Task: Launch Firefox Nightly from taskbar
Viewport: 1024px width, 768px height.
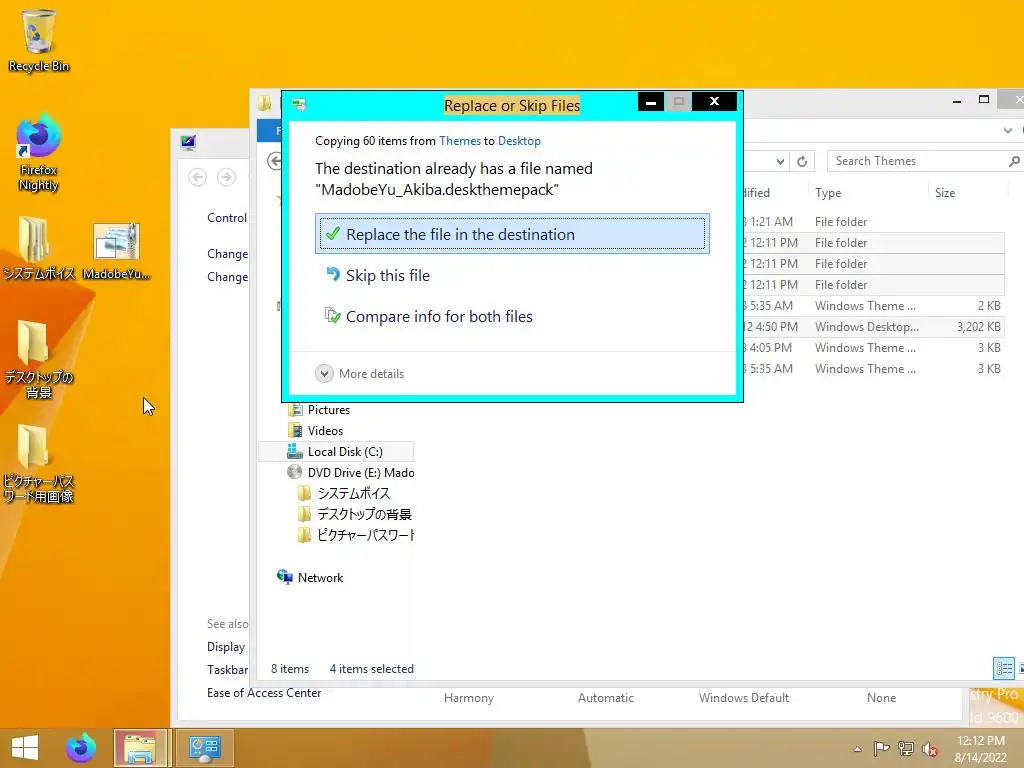Action: (x=81, y=748)
